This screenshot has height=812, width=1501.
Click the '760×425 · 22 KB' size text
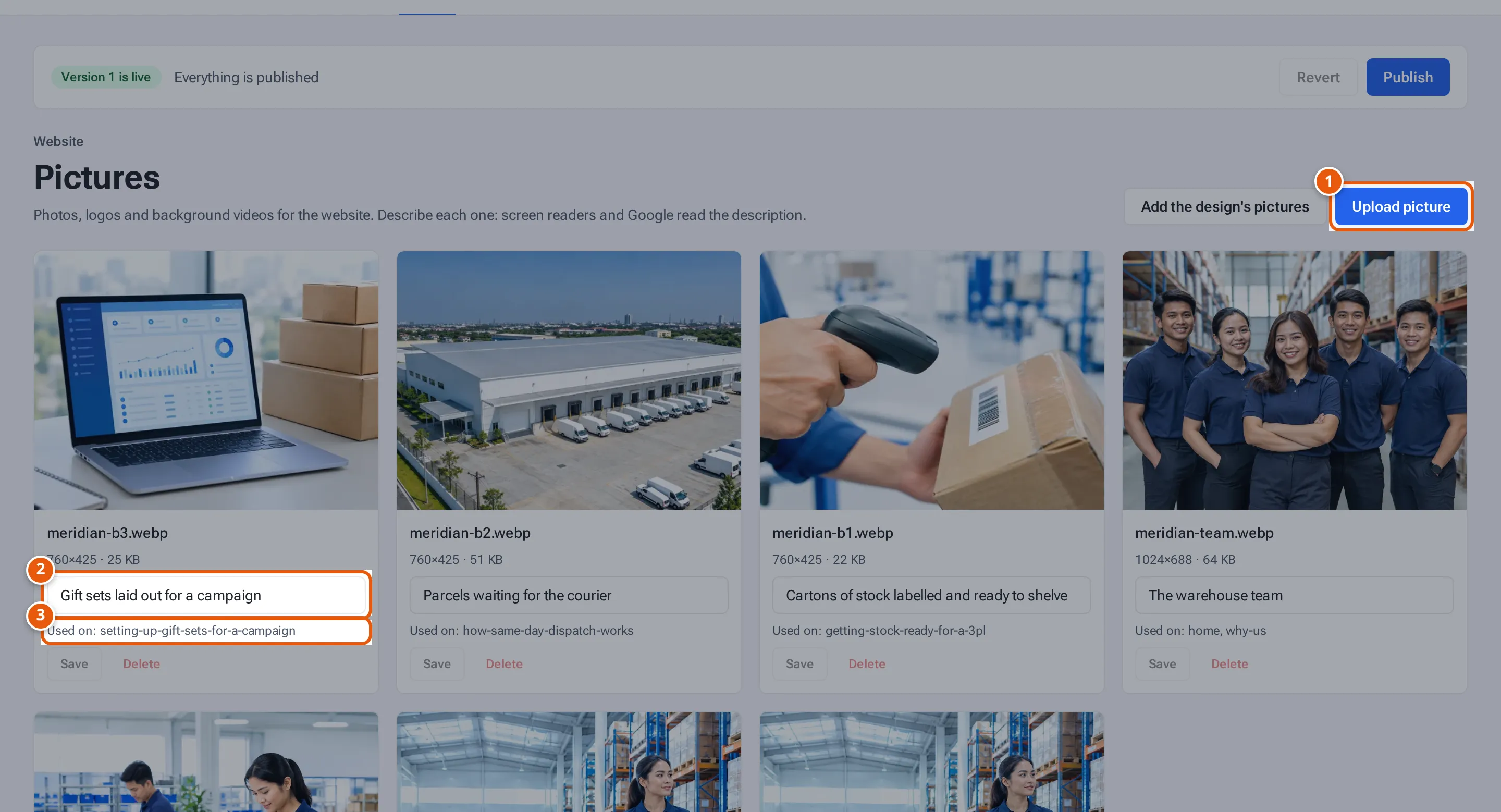tap(818, 559)
